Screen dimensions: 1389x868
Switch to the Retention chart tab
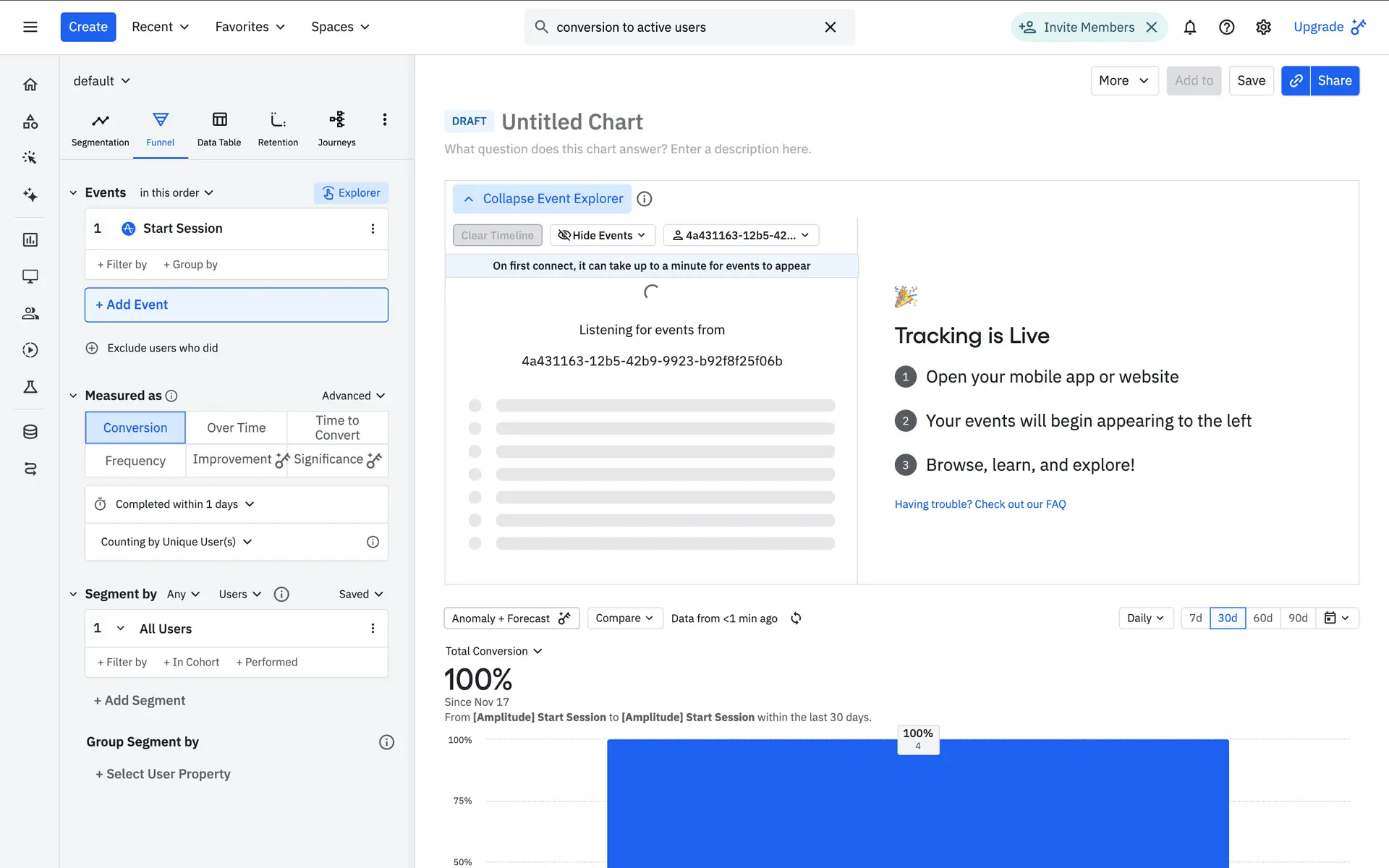point(278,129)
